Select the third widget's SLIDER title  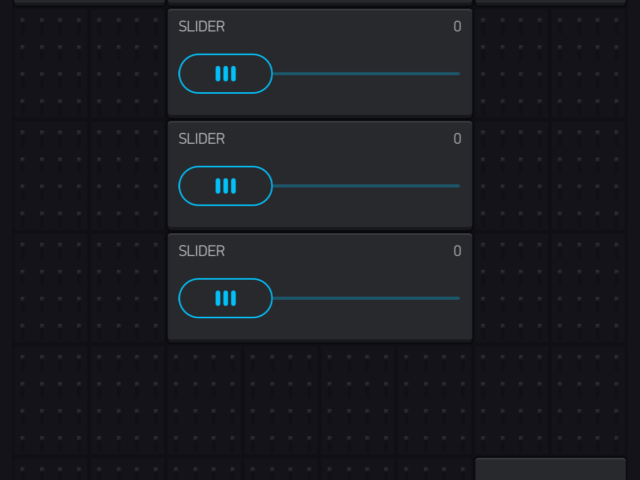[x=202, y=251]
